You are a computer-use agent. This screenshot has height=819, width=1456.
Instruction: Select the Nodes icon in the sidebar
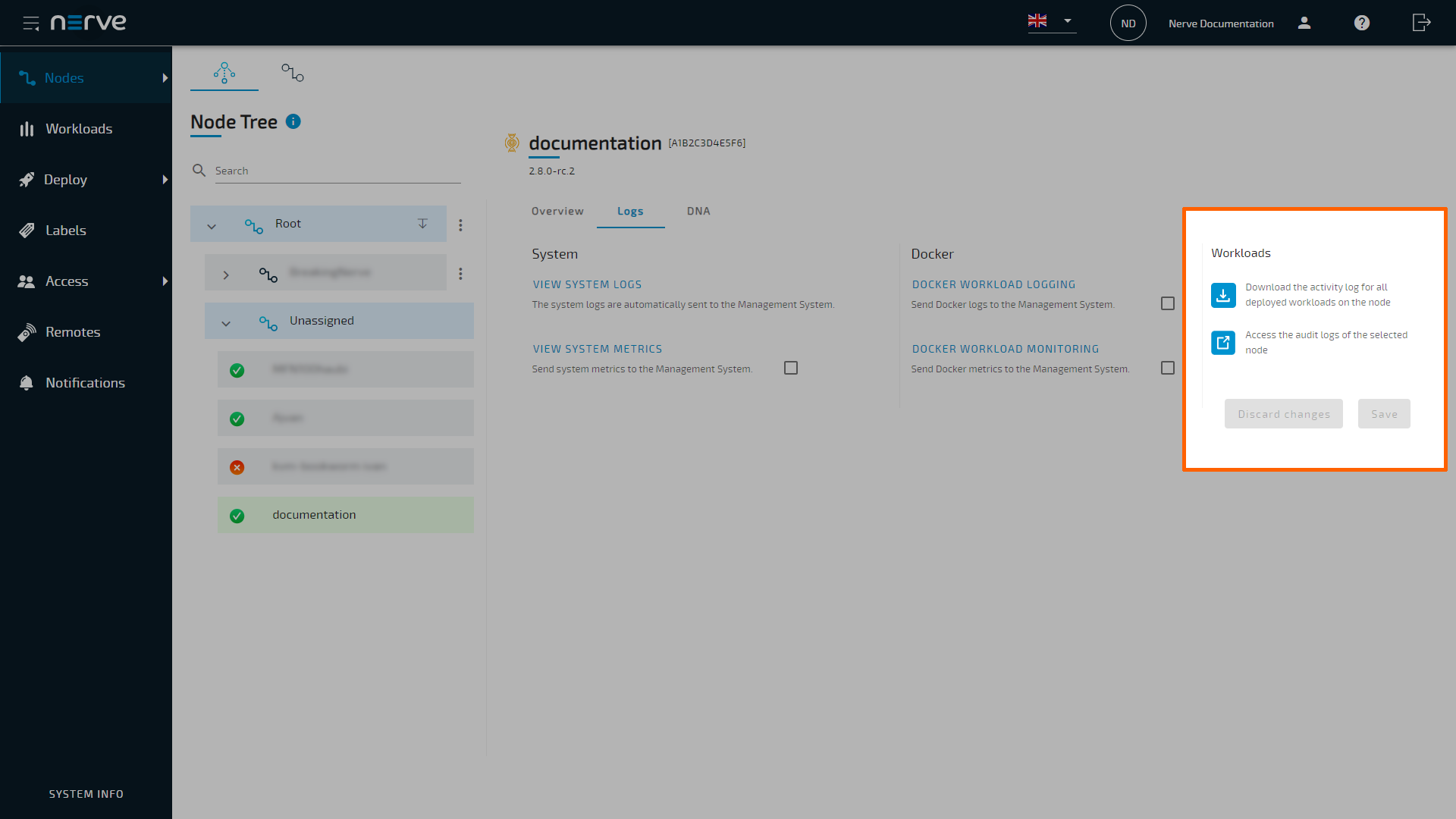click(27, 77)
